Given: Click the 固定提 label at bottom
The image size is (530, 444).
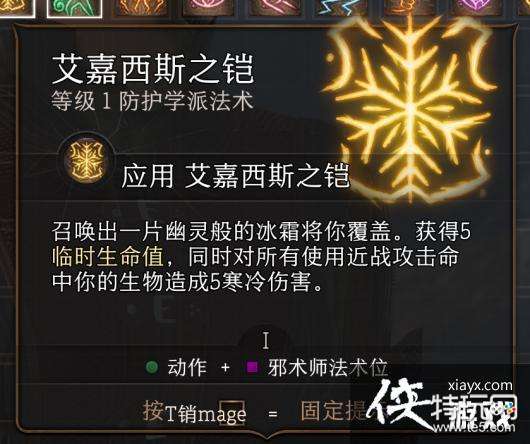Looking at the screenshot, I should coord(335,411).
